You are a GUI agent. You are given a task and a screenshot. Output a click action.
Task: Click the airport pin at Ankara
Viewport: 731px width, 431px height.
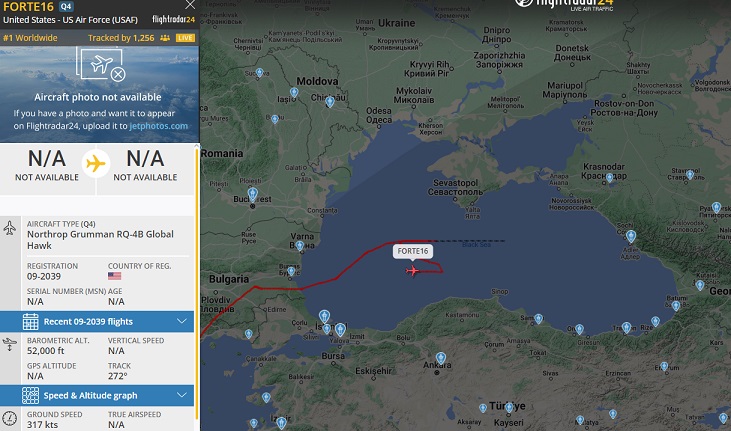coord(441,358)
